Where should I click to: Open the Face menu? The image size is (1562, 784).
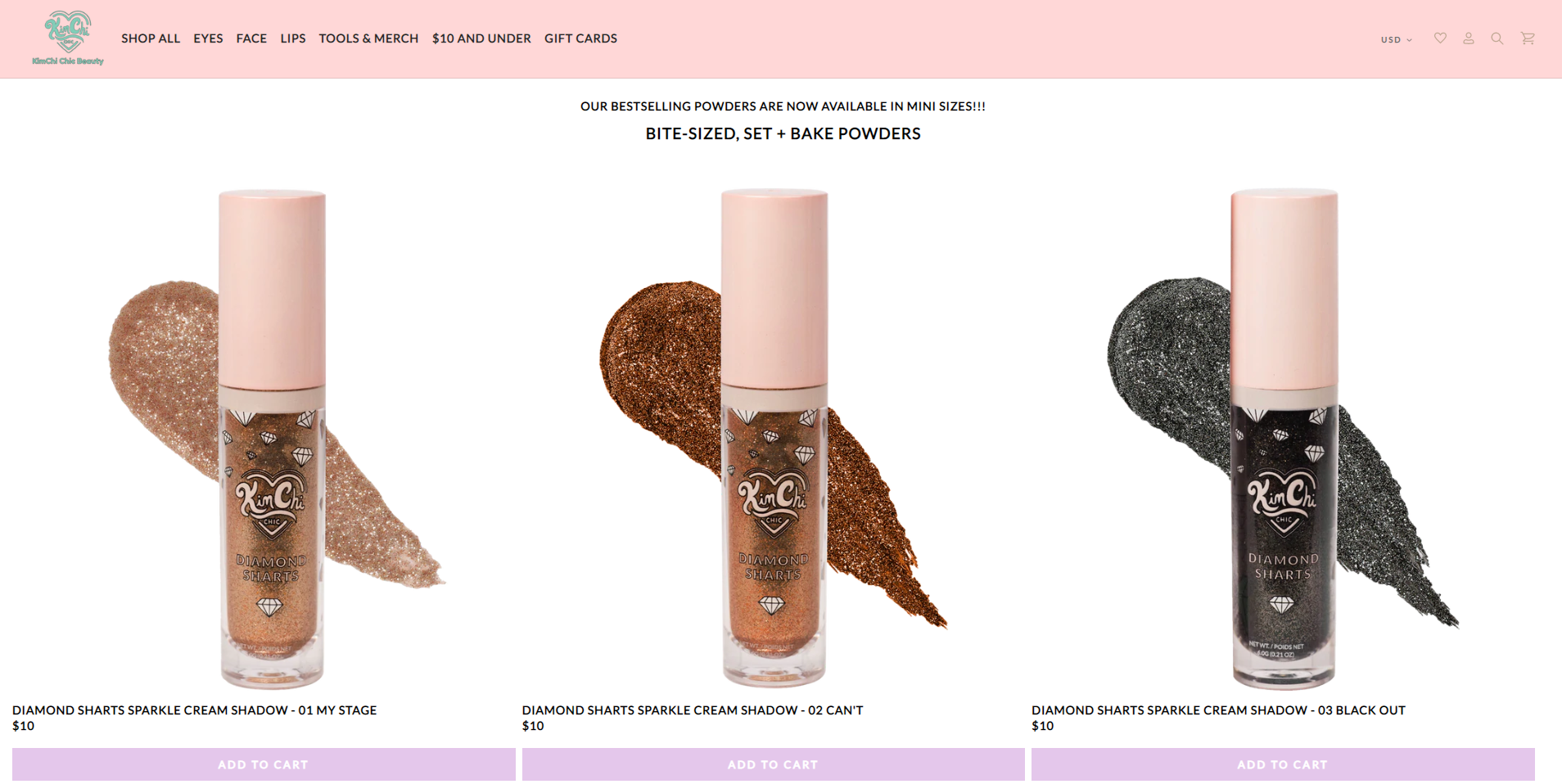[x=251, y=38]
